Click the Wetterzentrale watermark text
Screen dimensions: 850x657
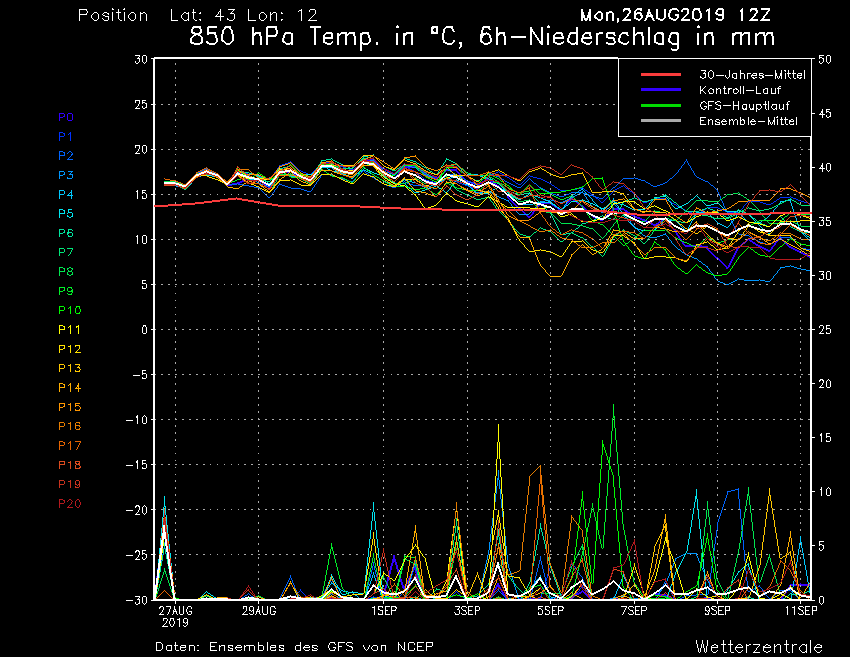tap(759, 646)
